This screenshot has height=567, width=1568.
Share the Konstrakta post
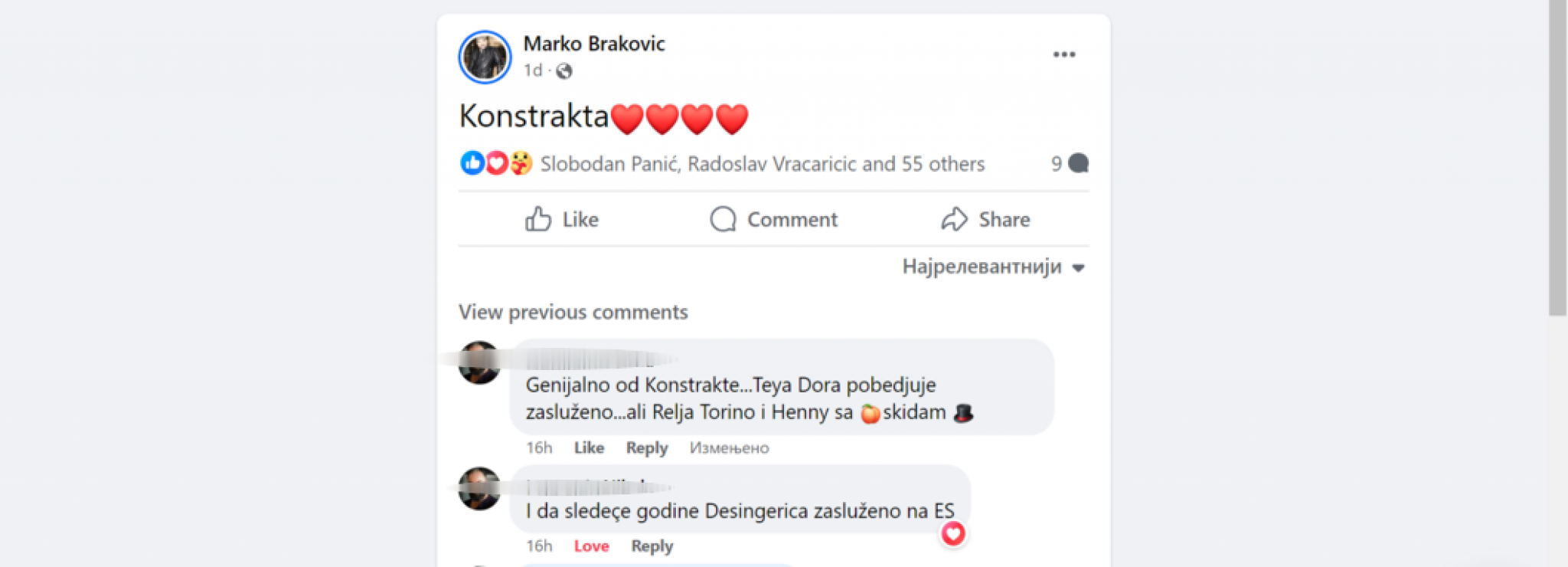(985, 219)
